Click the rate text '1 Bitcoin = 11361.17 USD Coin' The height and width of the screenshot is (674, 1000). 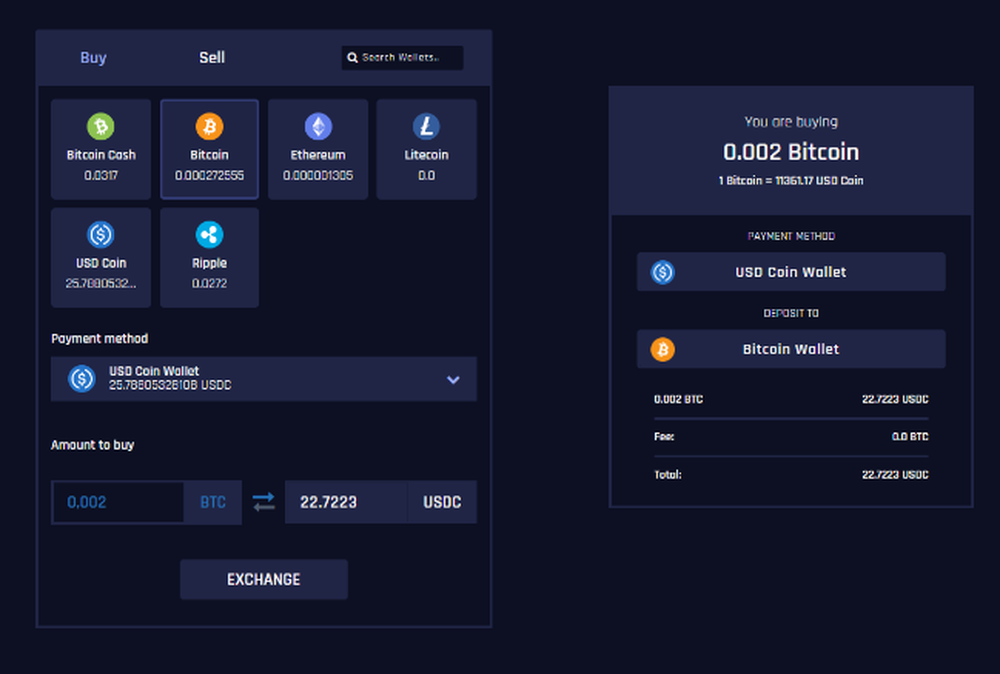click(791, 180)
